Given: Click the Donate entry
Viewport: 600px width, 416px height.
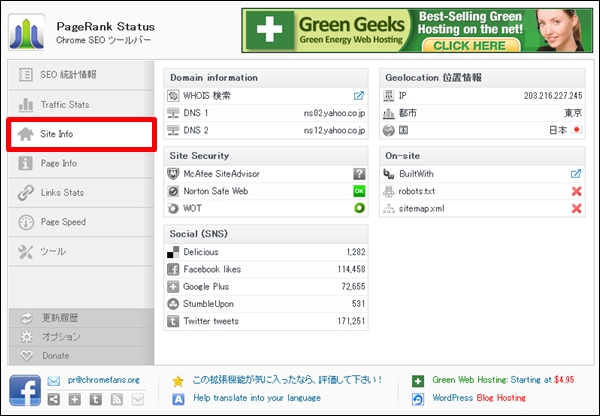Looking at the screenshot, I should point(81,356).
